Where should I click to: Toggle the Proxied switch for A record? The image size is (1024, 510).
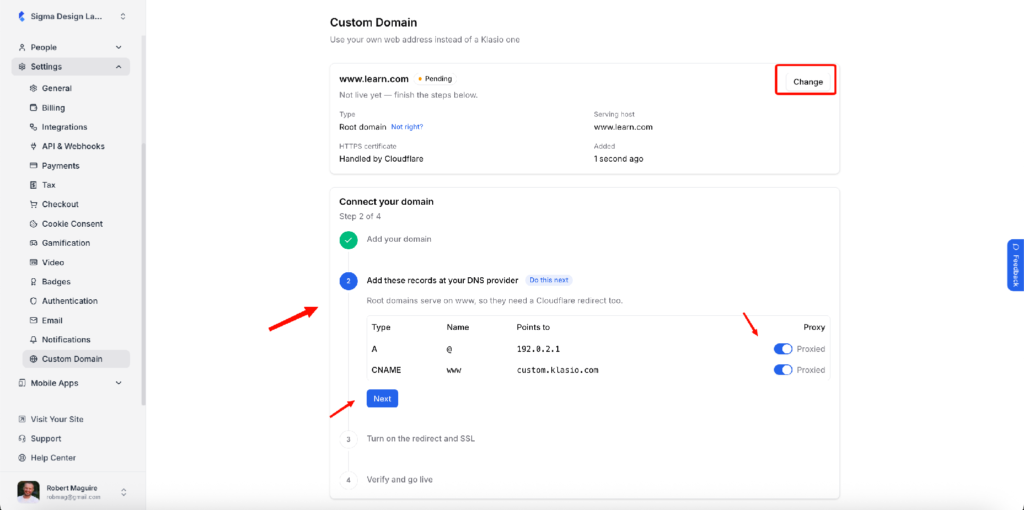coord(782,349)
